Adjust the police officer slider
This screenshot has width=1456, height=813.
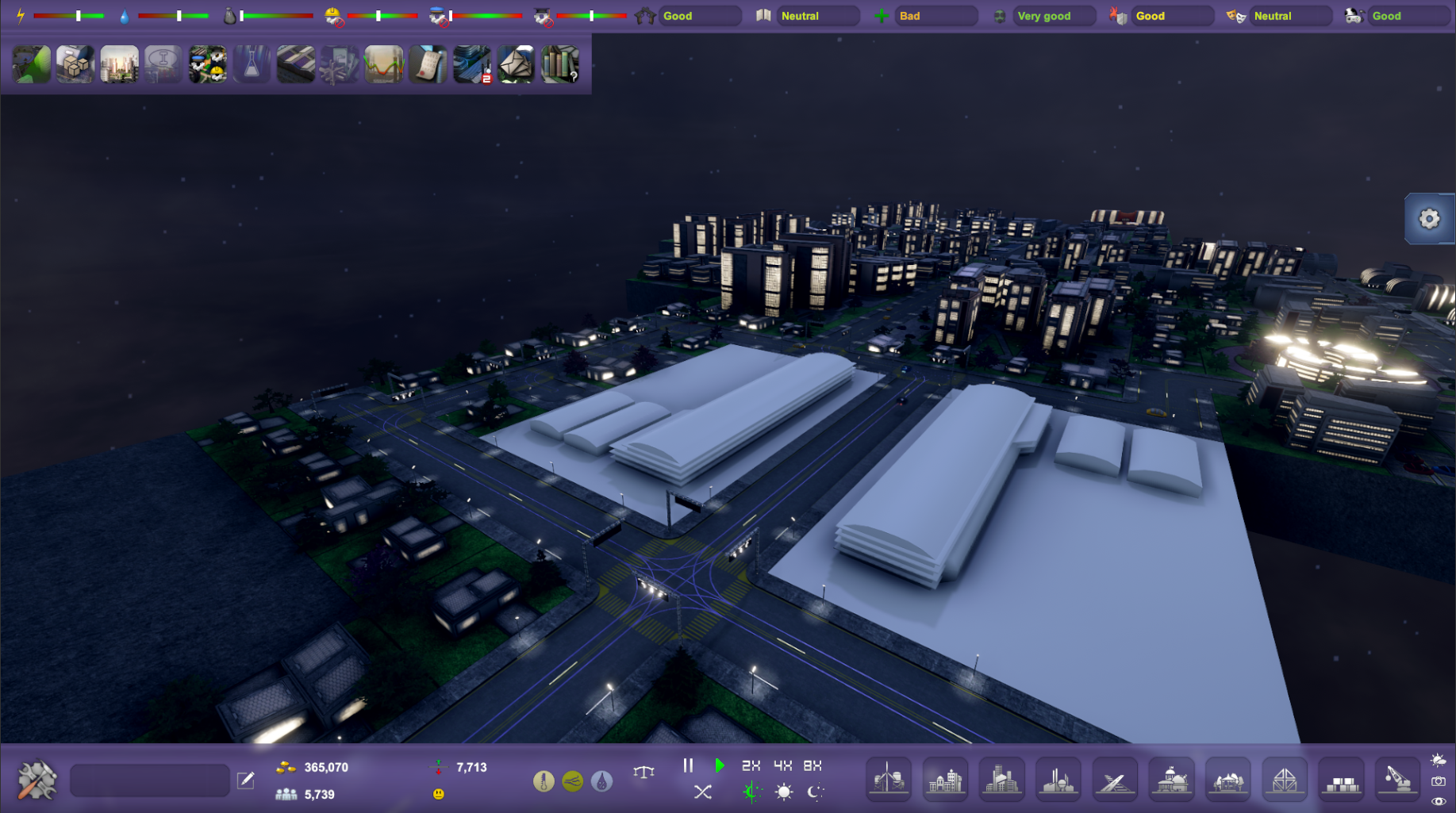(486, 16)
